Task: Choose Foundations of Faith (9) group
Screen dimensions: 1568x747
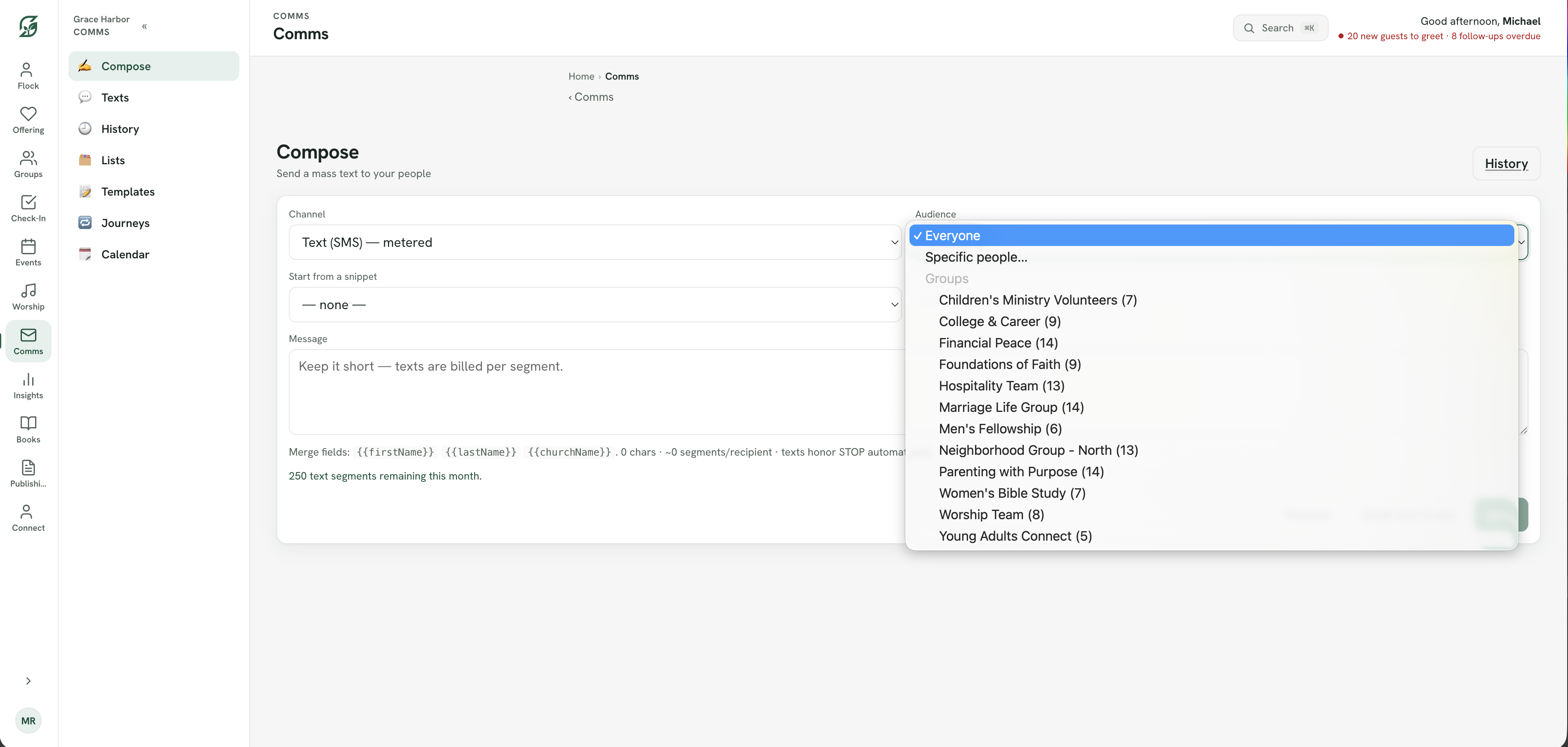Action: (1211, 364)
